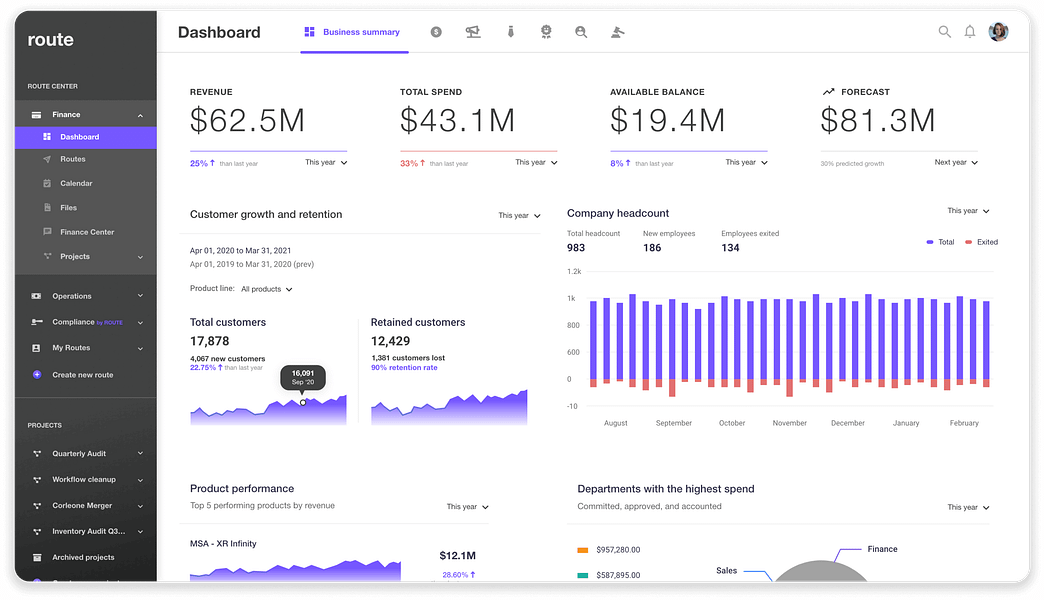
Task: Open the megaphone marketing tab icon
Action: click(x=473, y=32)
